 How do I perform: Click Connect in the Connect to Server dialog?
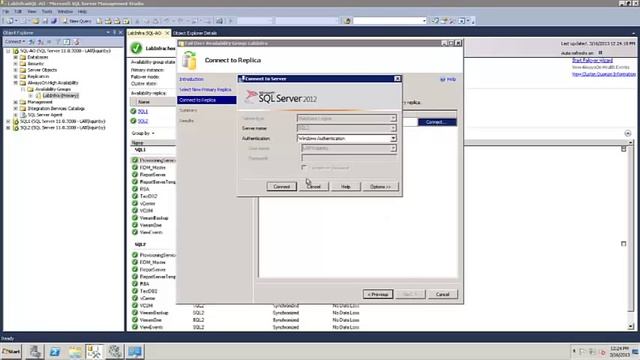tap(281, 187)
